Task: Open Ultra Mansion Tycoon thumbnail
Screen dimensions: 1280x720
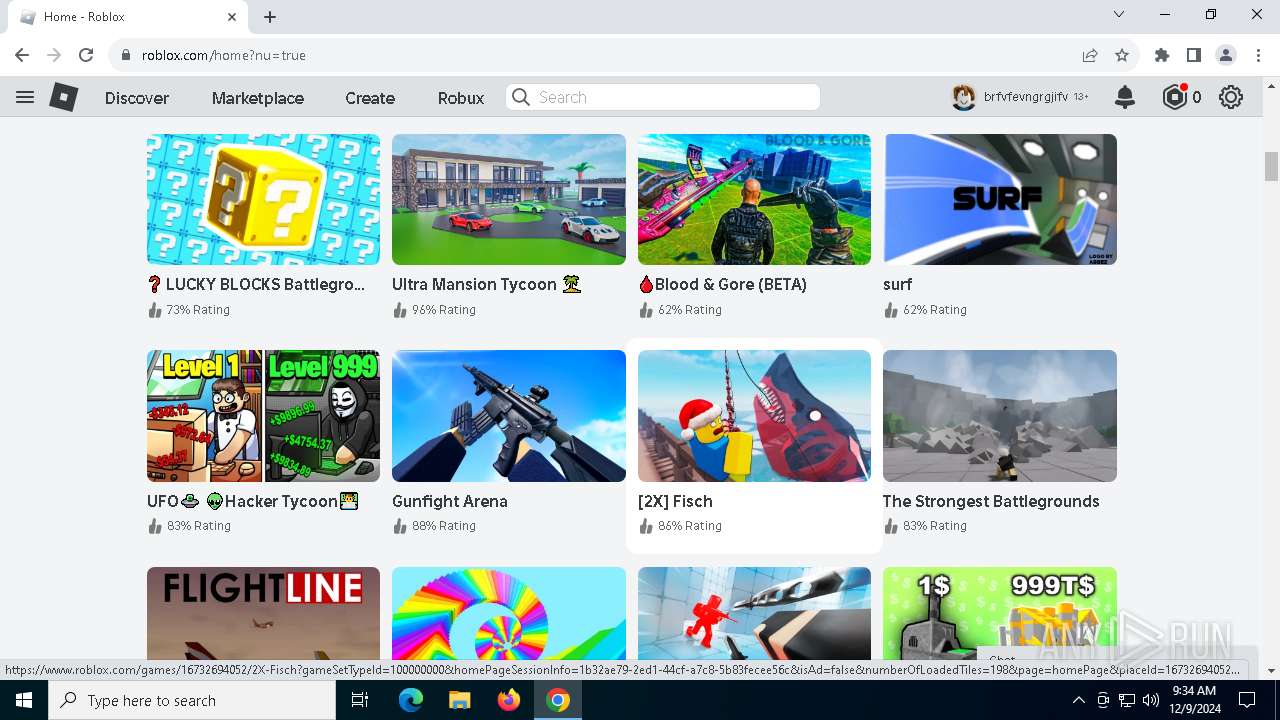Action: click(509, 199)
